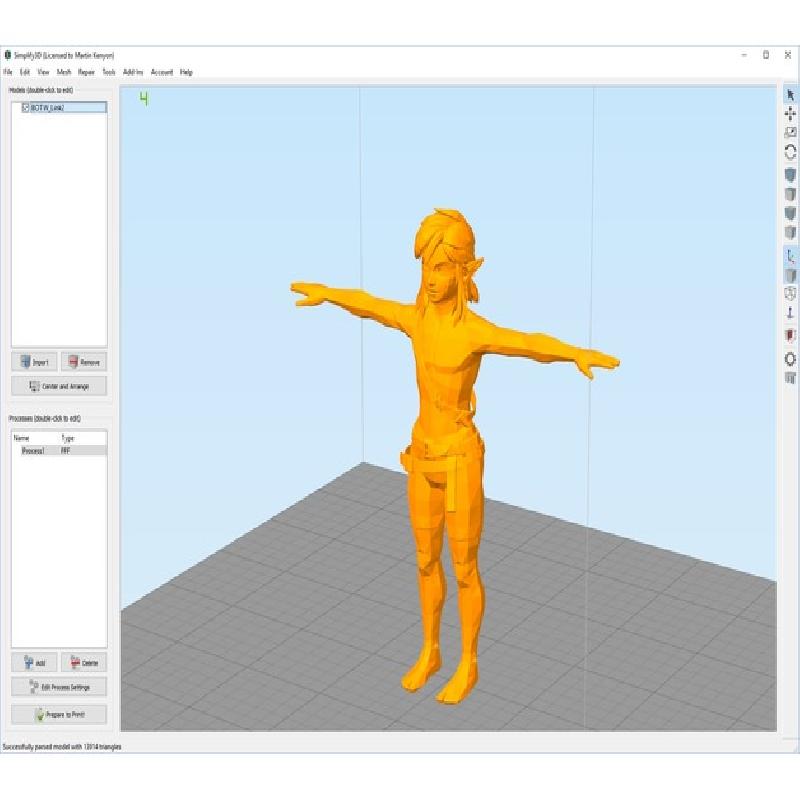This screenshot has height=800, width=800.
Task: Select the arrow selection tool
Action: click(x=790, y=94)
